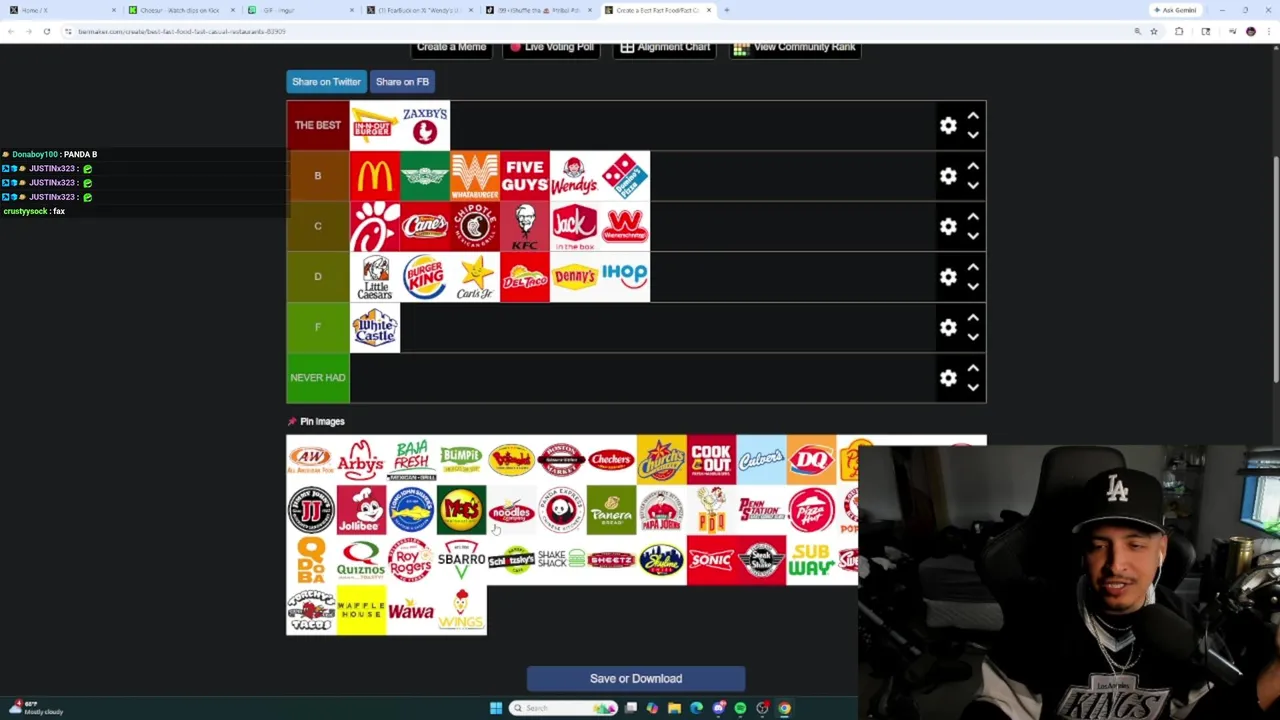This screenshot has width=1280, height=720.
Task: Switch to the Home / X browser tab
Action: tap(60, 10)
